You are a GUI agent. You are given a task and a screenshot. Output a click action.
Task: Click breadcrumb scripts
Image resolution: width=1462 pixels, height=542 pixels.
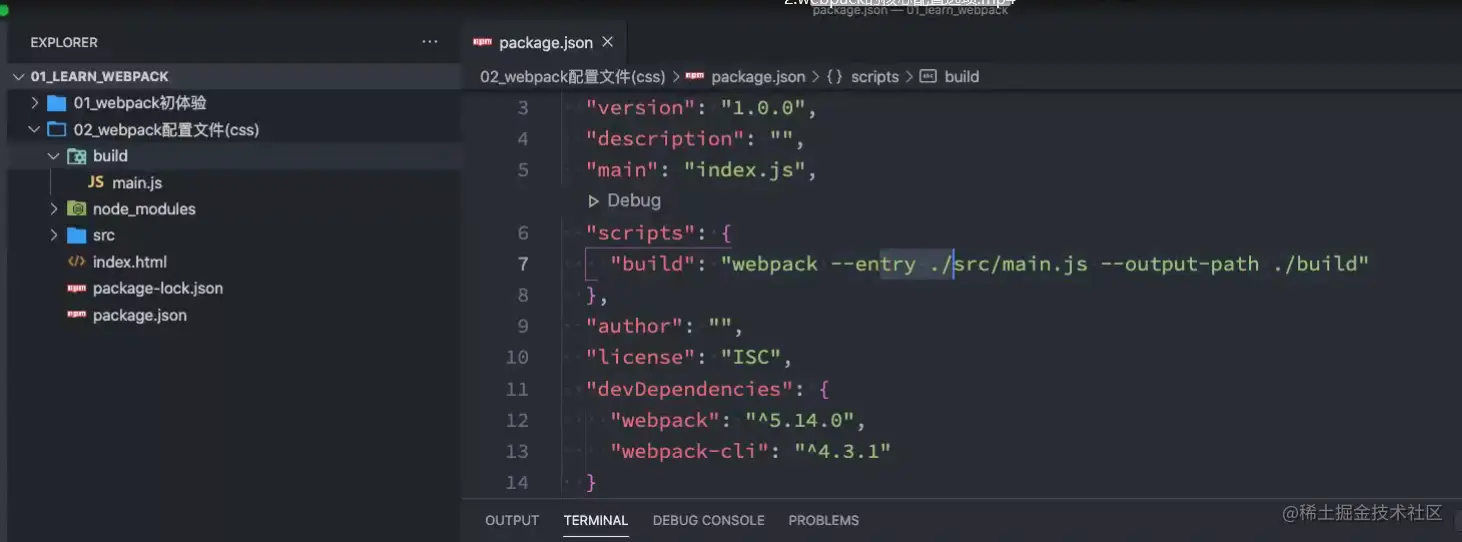click(x=875, y=76)
